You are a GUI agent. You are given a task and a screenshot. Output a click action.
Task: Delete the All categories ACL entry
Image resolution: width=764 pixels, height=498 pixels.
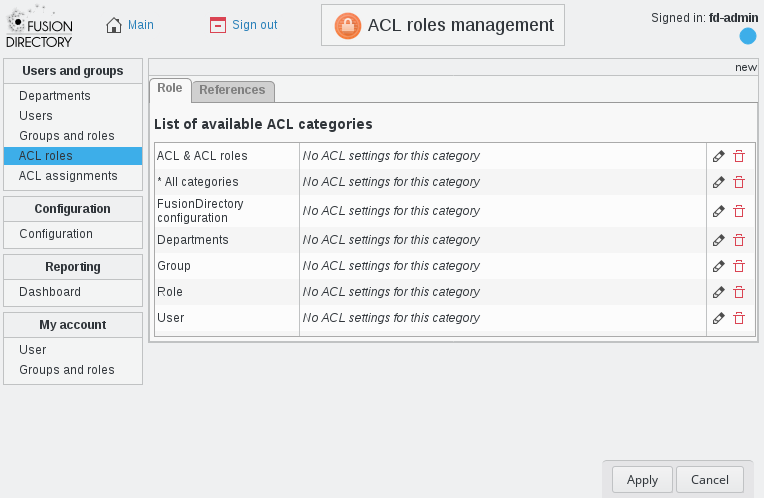point(739,182)
